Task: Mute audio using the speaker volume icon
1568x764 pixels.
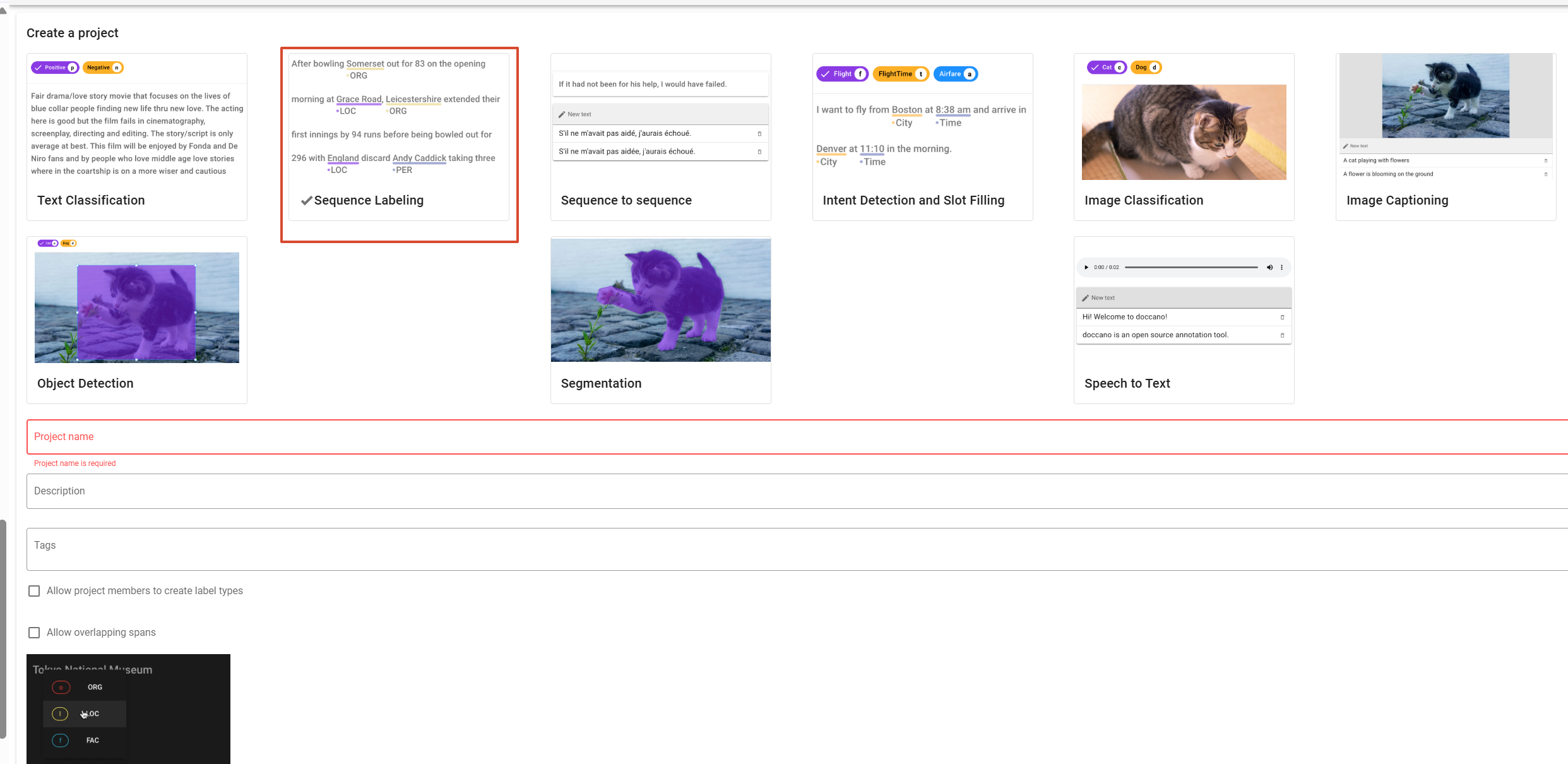Action: click(1269, 267)
